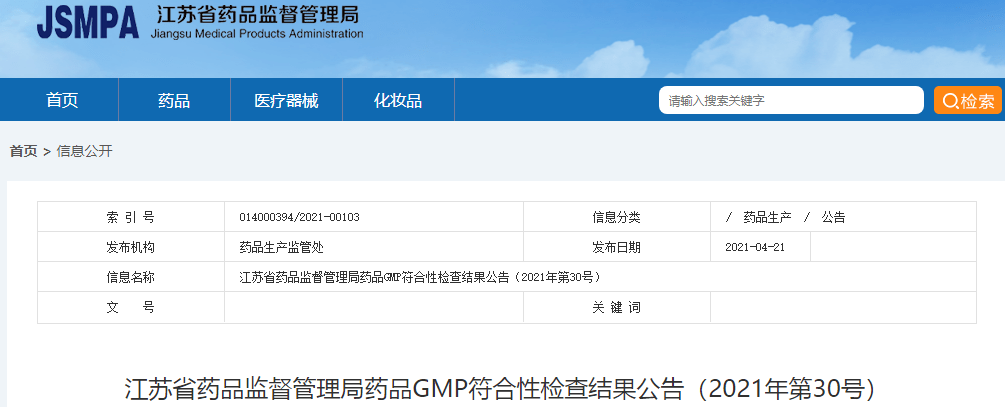Click the 药品生产 category text
The width and height of the screenshot is (1005, 407).
point(767,217)
